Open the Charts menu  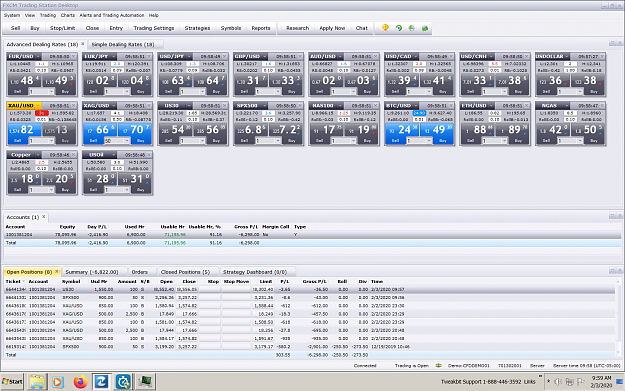point(68,15)
